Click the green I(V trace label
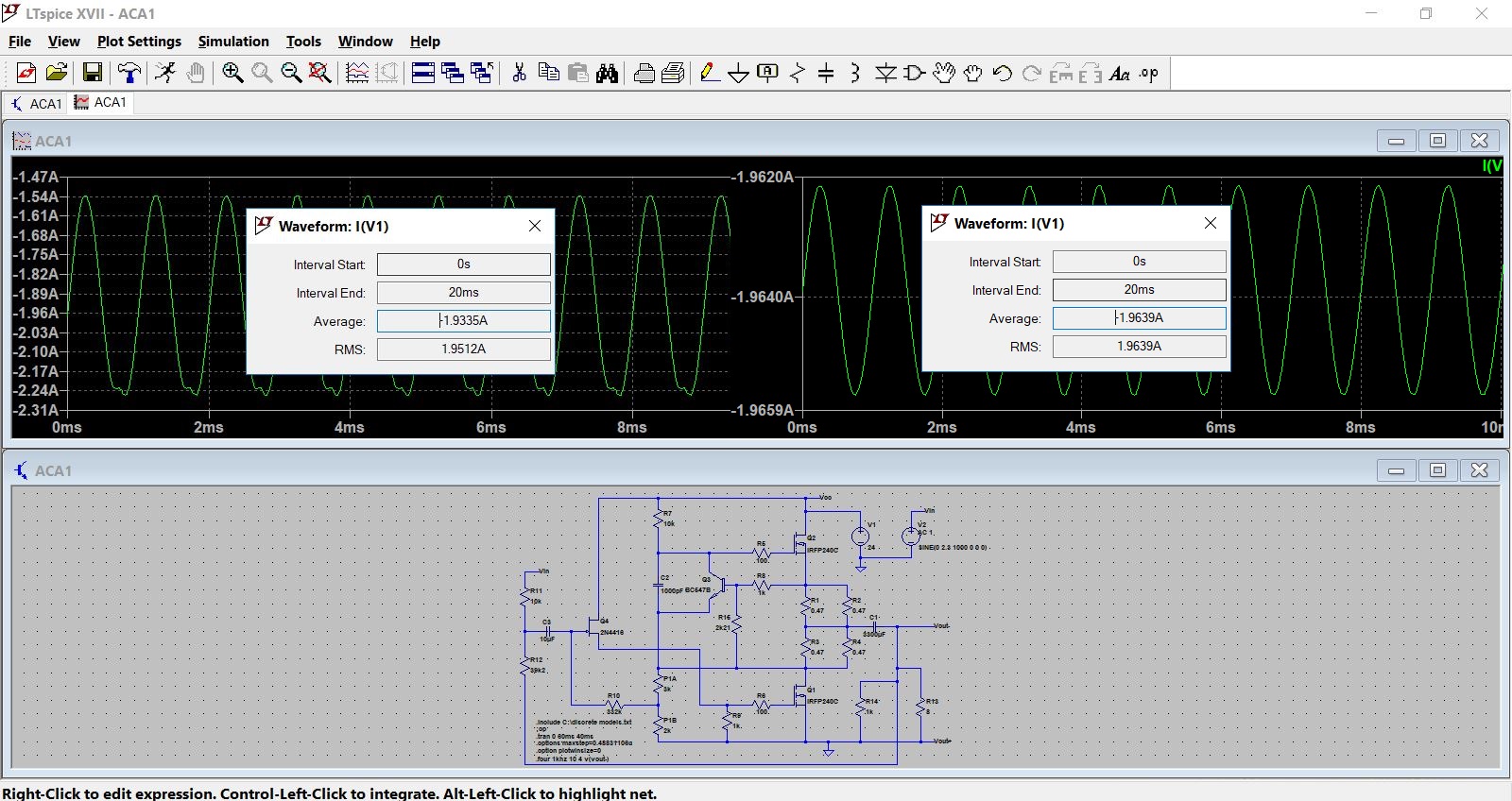The width and height of the screenshot is (1512, 801). tap(1492, 166)
